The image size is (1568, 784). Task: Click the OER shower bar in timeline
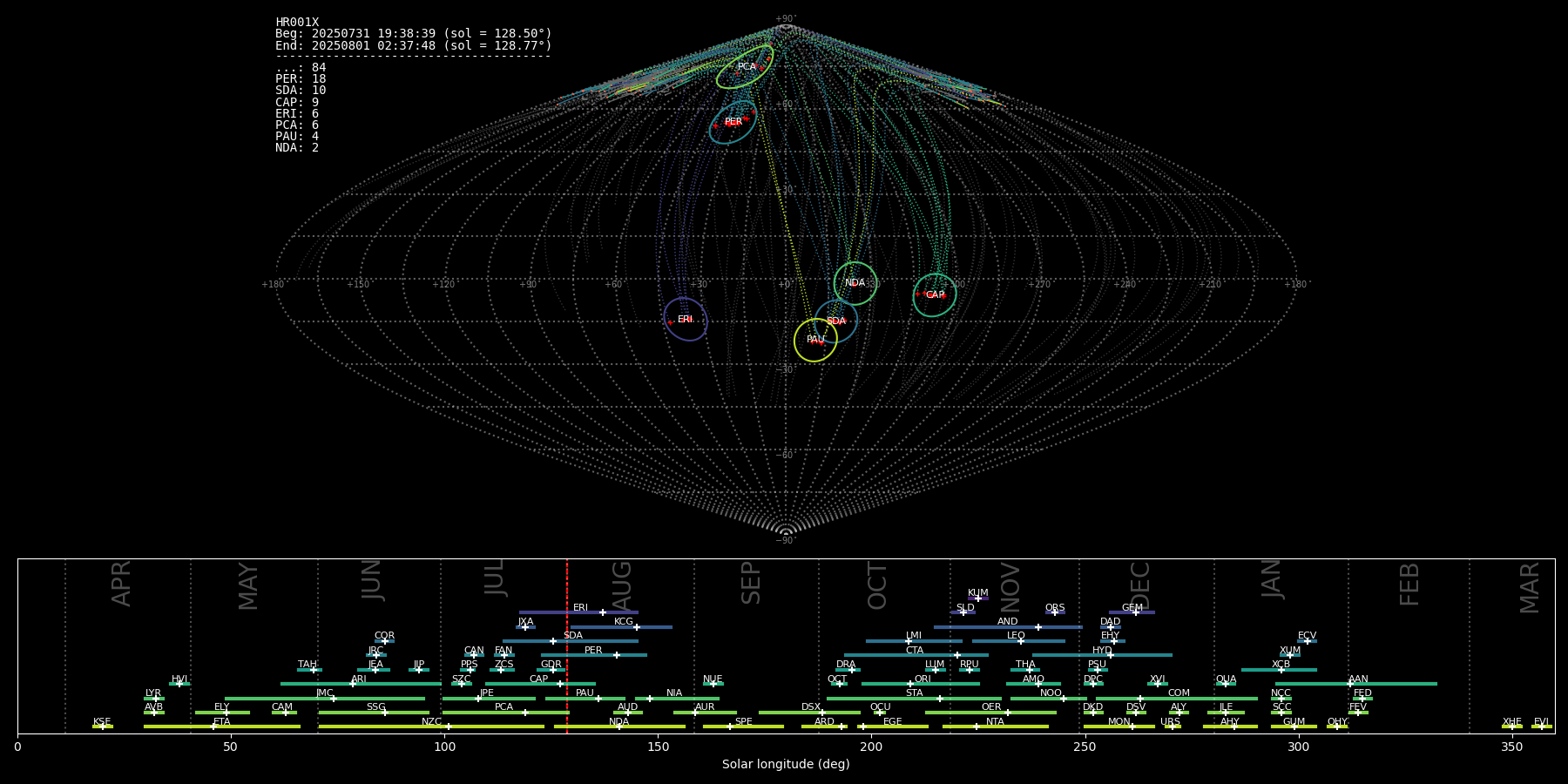pos(990,713)
